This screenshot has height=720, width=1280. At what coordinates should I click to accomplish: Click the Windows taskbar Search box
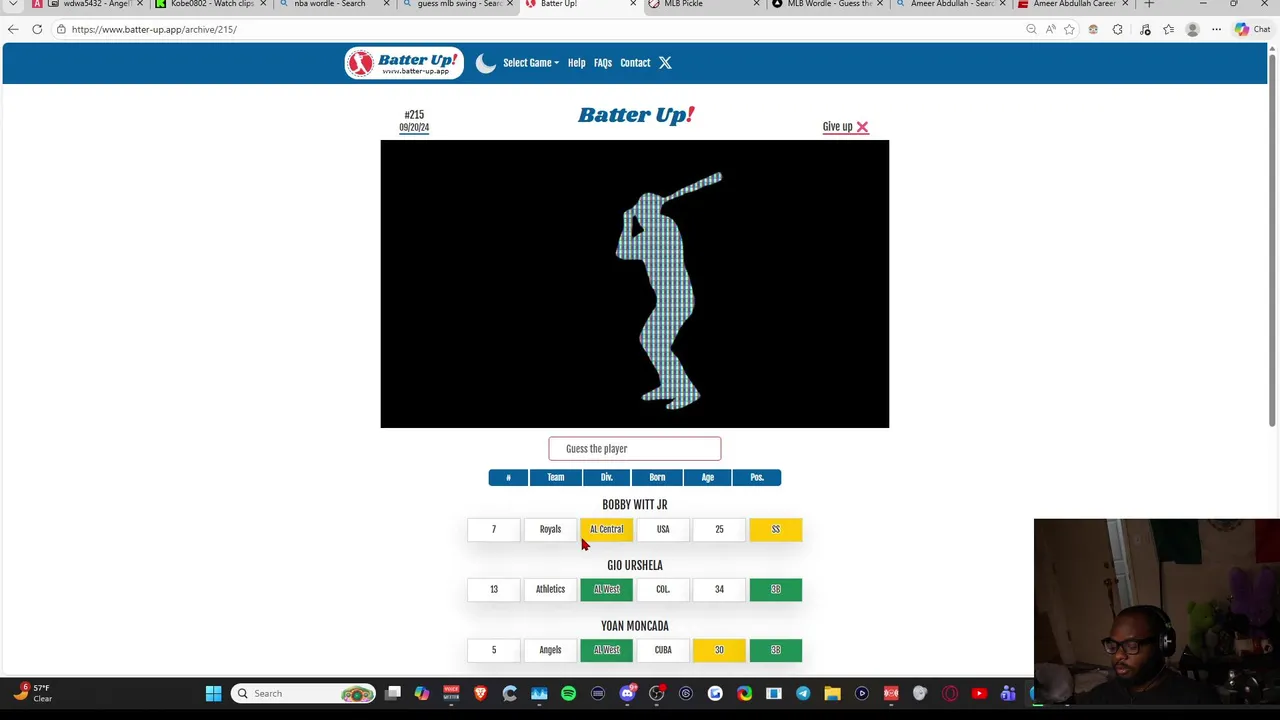point(303,694)
